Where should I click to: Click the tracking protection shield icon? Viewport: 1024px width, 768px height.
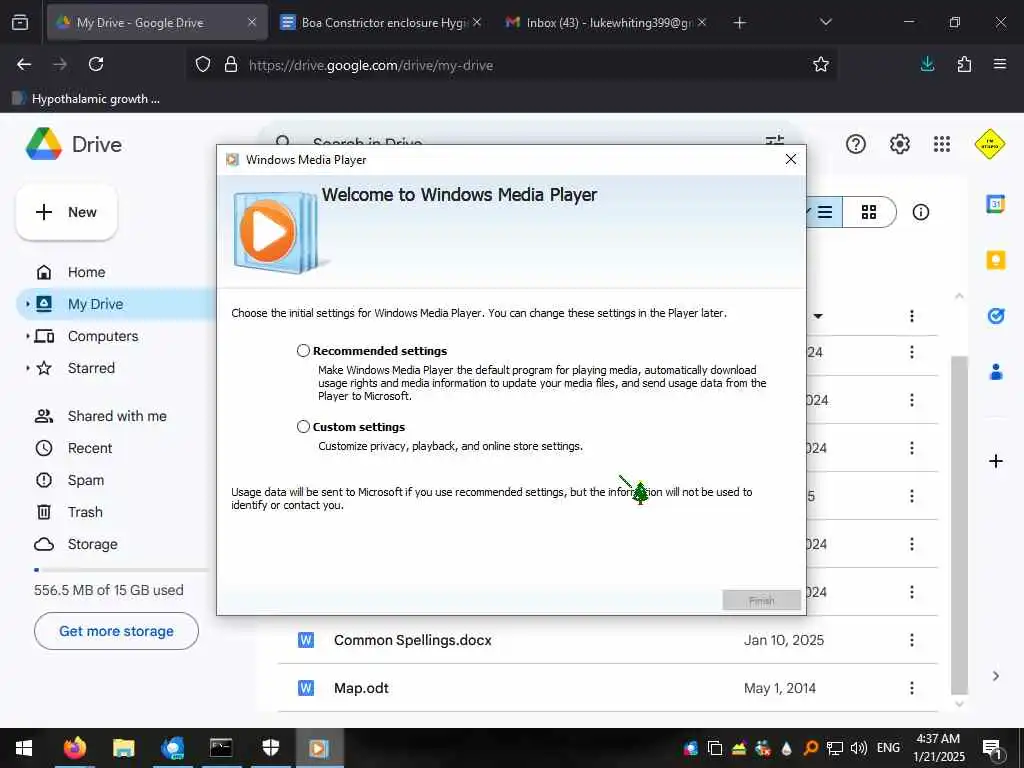203,65
